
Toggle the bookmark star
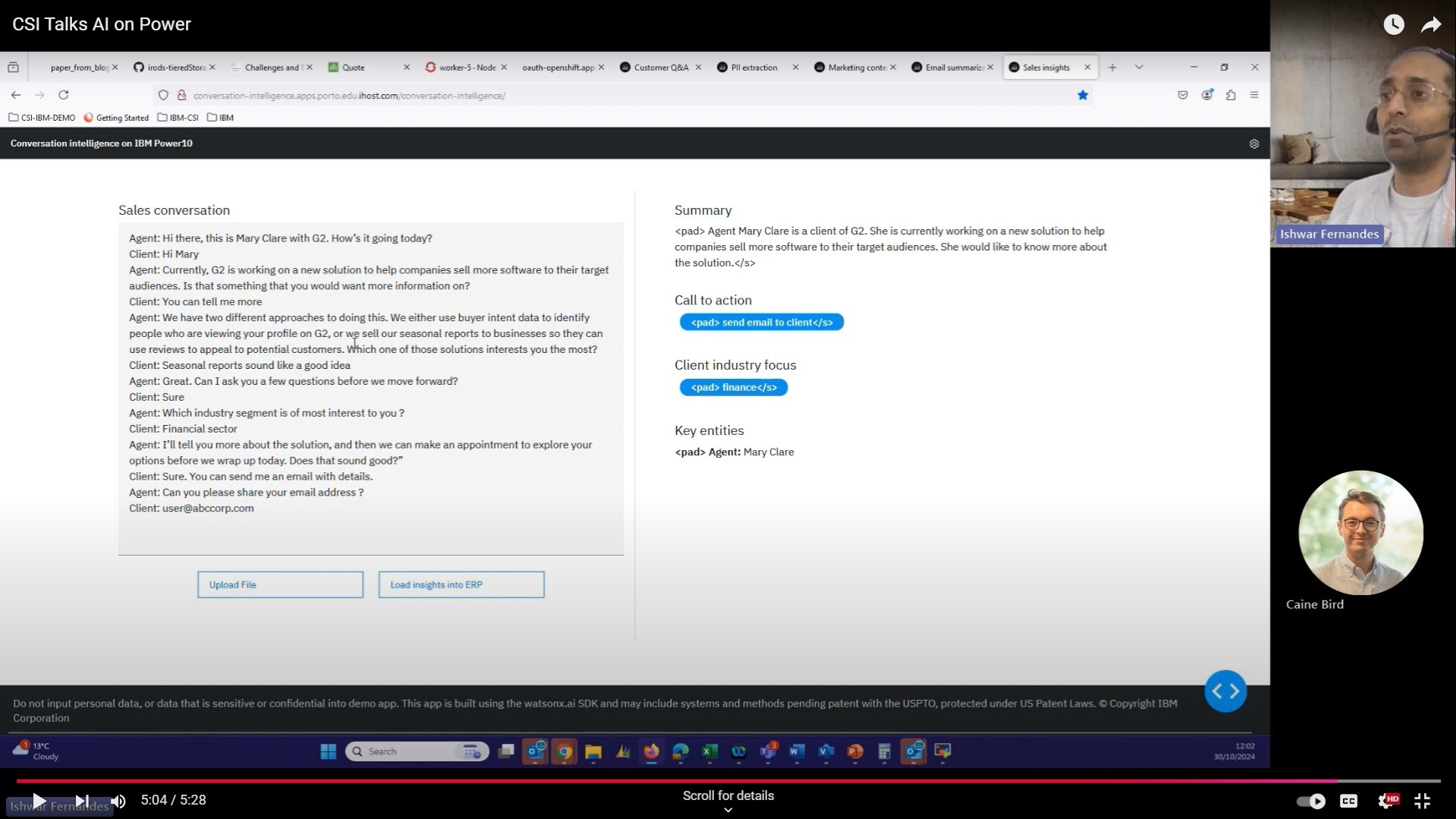pos(1083,95)
